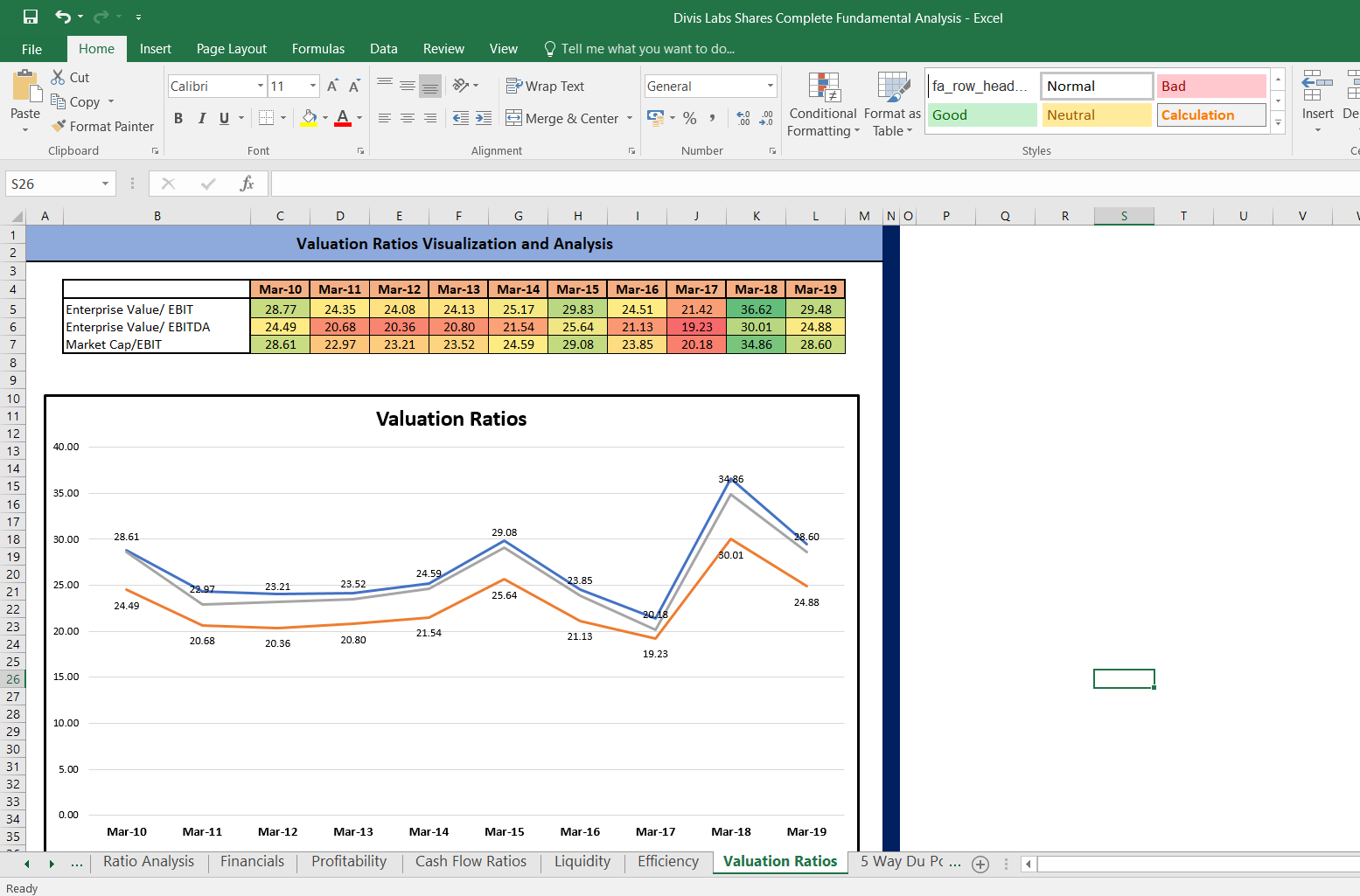Switch to the Formulas tab
Screen dimensions: 1360x896
tap(318, 49)
